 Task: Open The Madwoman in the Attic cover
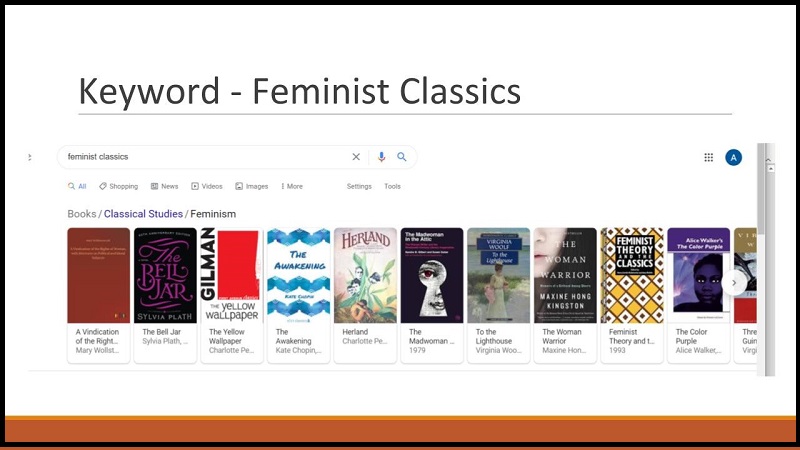[x=432, y=275]
